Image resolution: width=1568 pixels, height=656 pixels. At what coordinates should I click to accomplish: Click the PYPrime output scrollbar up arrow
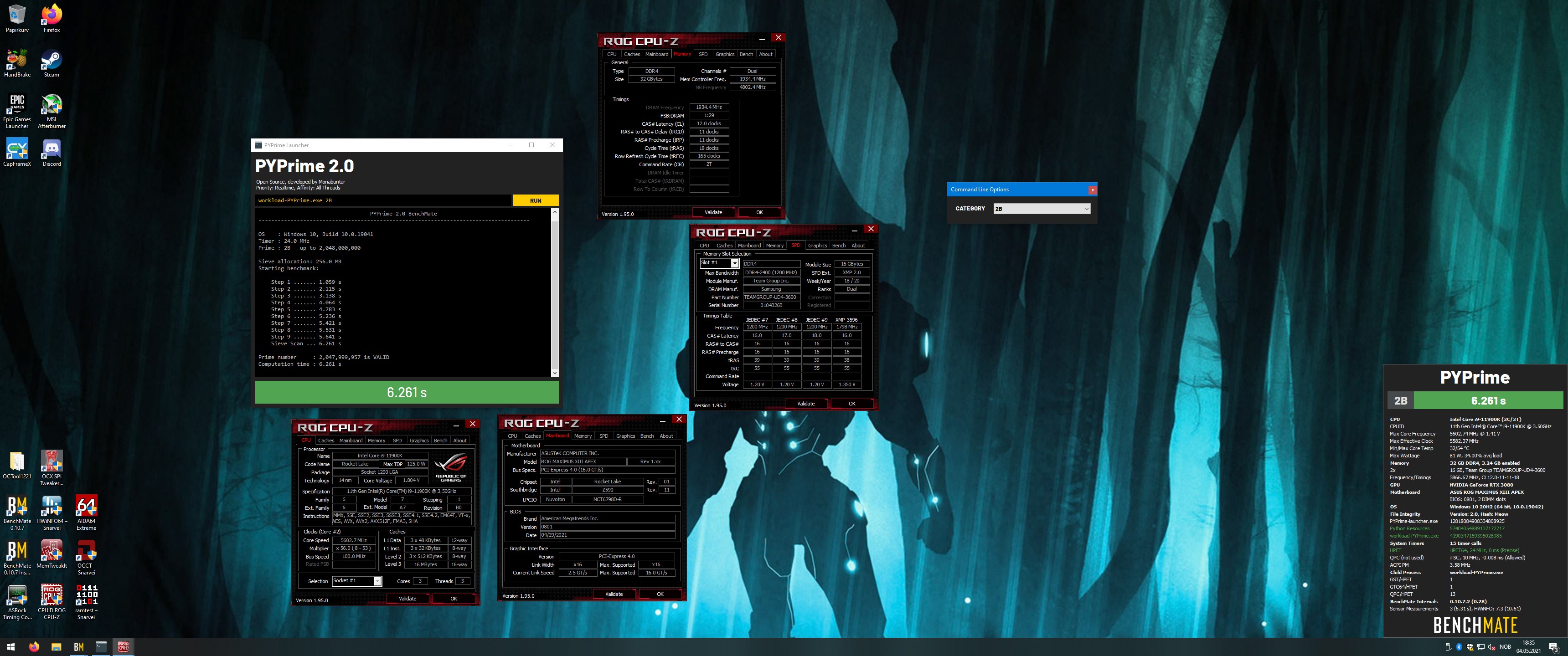pyautogui.click(x=555, y=212)
